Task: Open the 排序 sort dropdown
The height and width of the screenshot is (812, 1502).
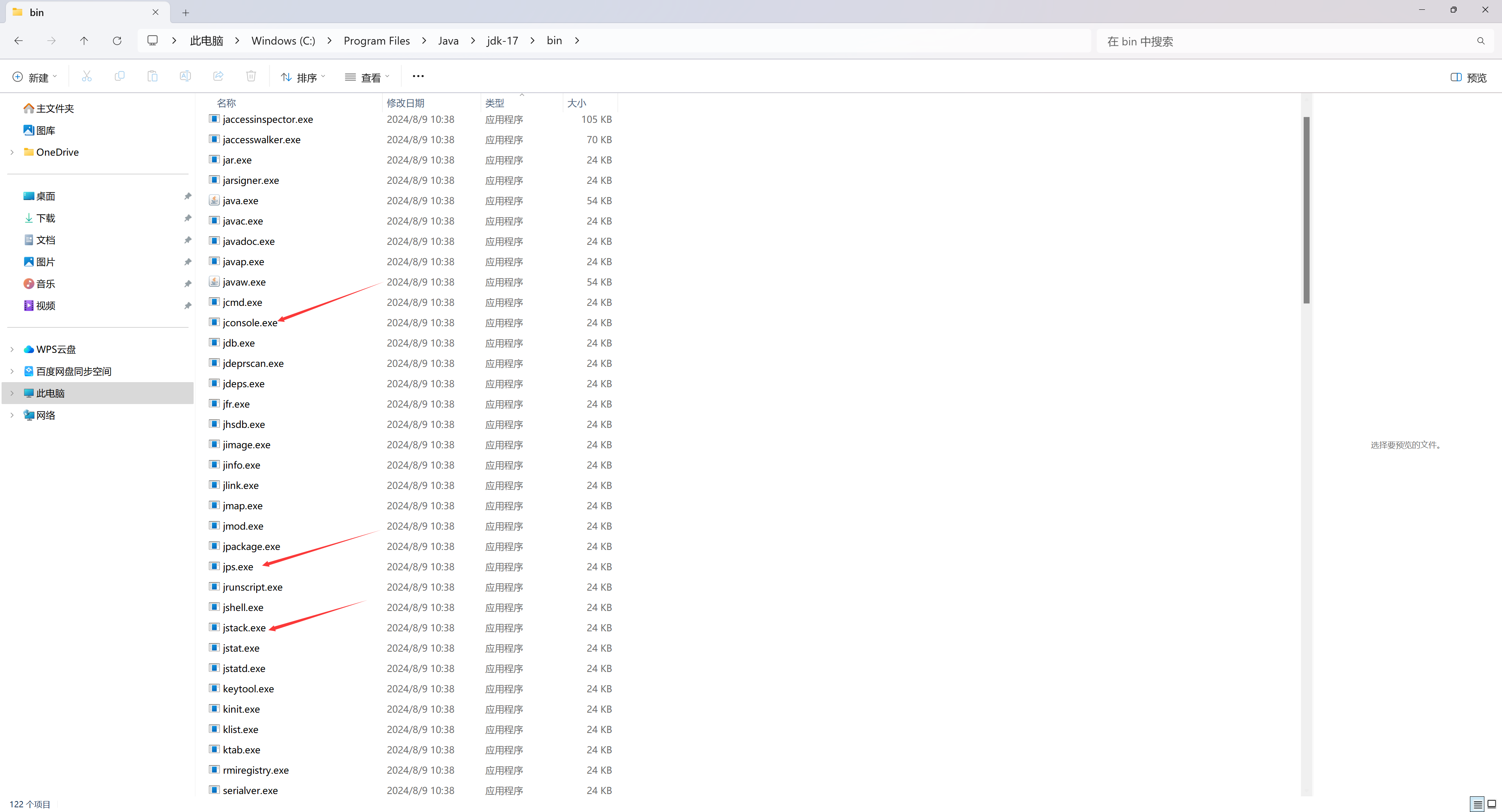Action: click(x=303, y=77)
